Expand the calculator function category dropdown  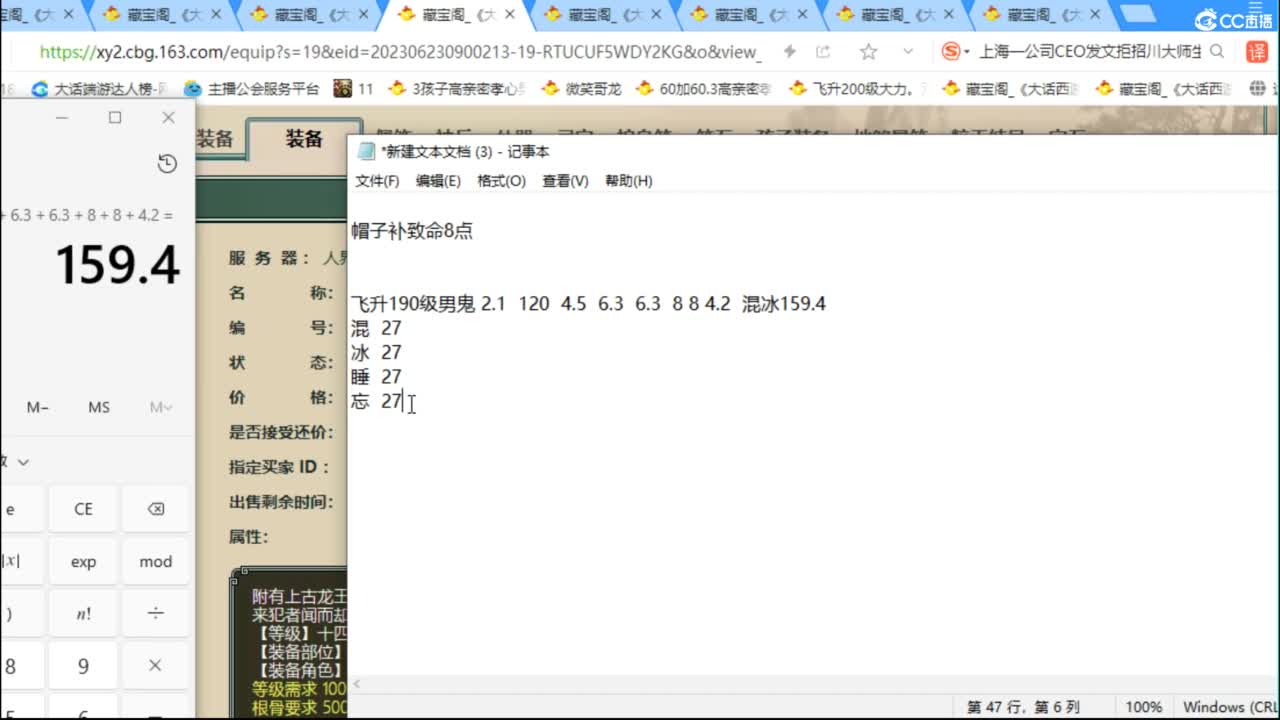[x=22, y=462]
